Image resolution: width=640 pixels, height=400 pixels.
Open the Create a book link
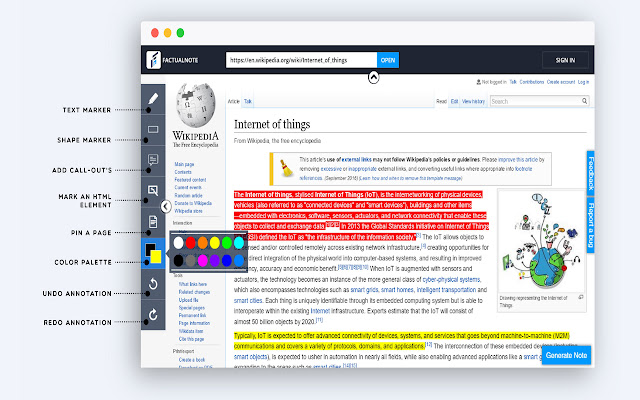[192, 360]
